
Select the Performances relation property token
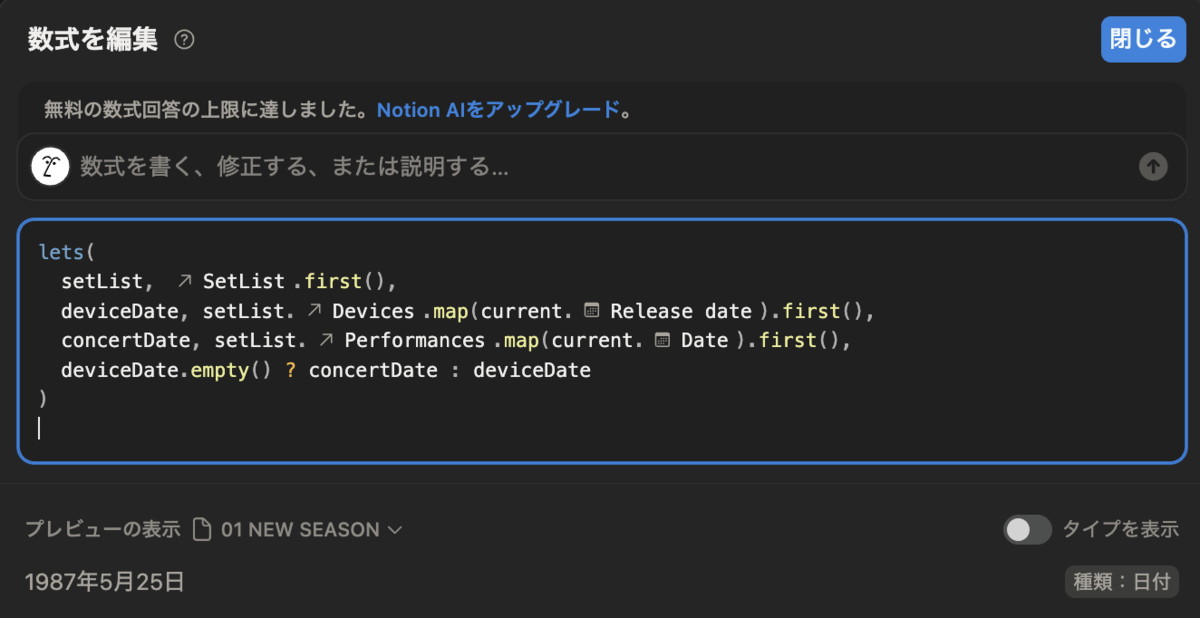coord(402,341)
